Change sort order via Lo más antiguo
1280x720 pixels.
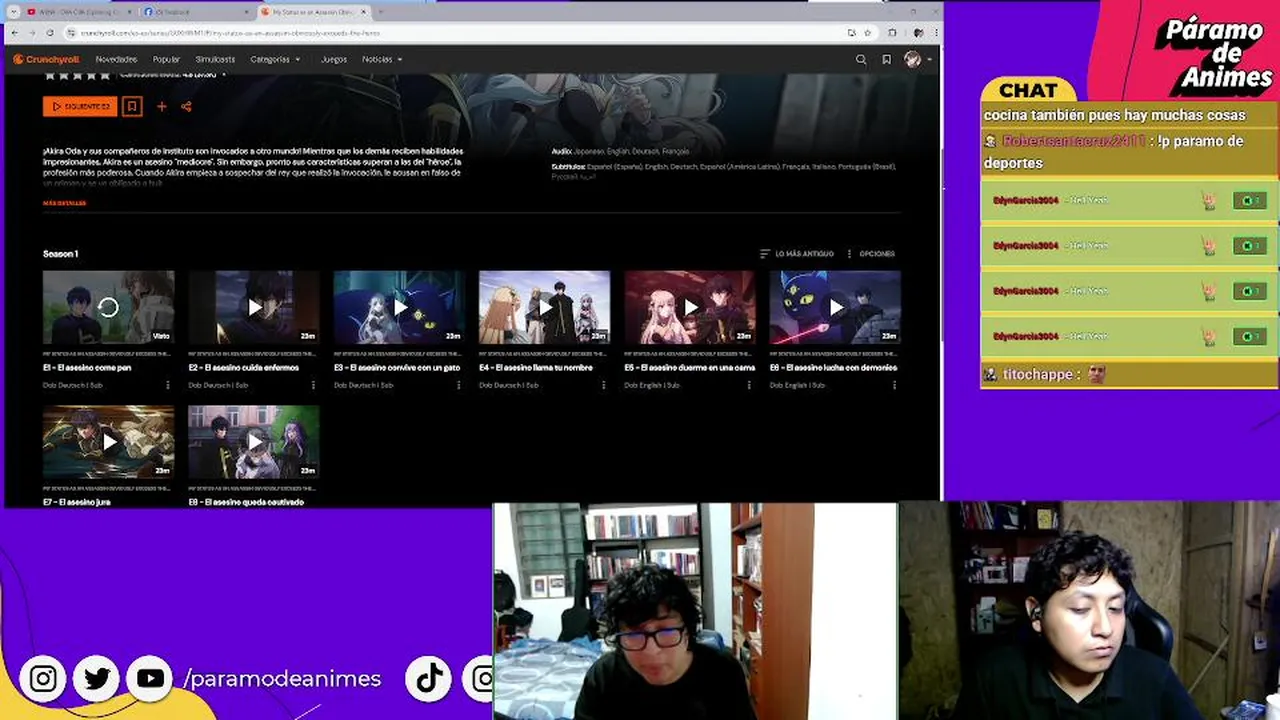point(796,254)
